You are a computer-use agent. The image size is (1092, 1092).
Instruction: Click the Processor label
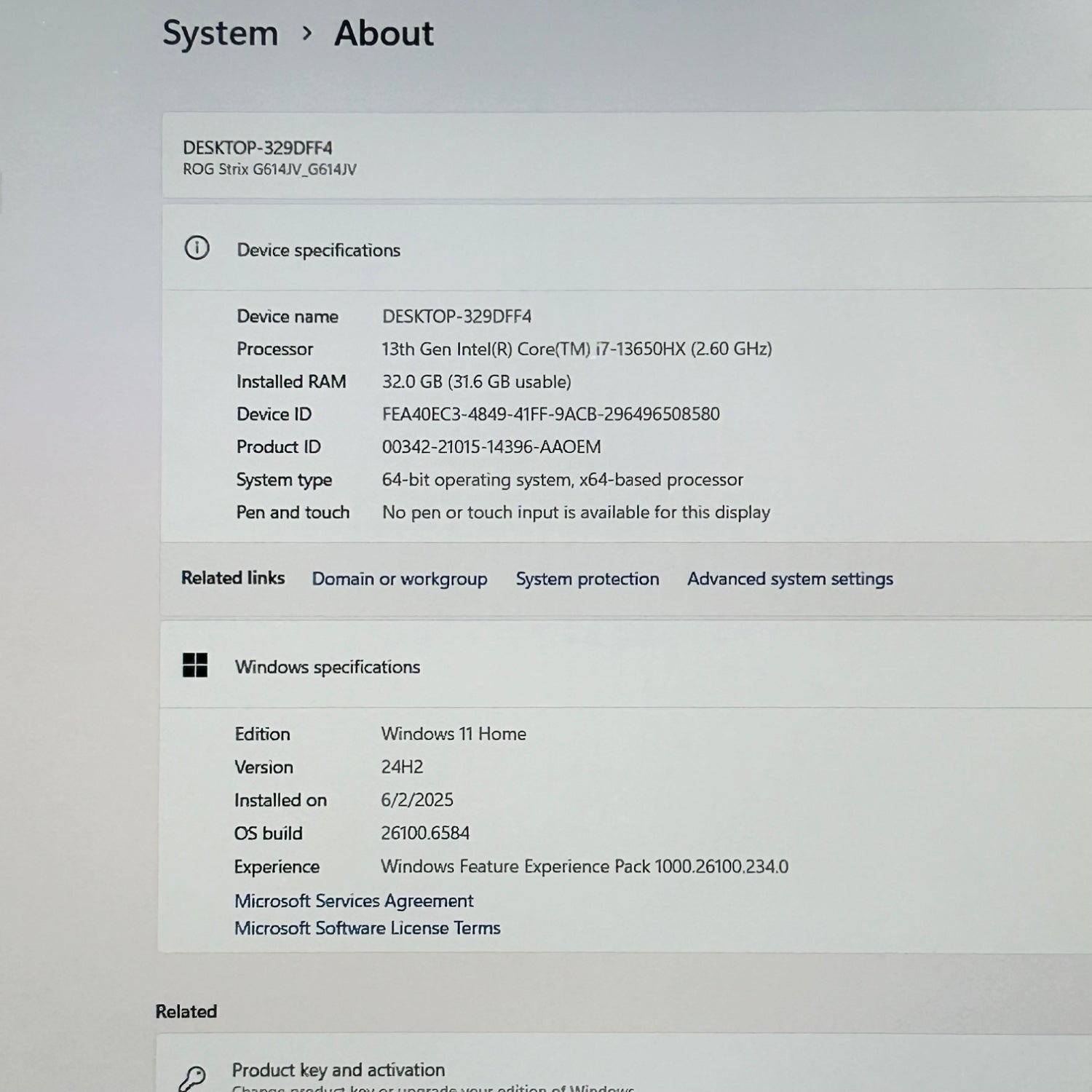tap(274, 349)
